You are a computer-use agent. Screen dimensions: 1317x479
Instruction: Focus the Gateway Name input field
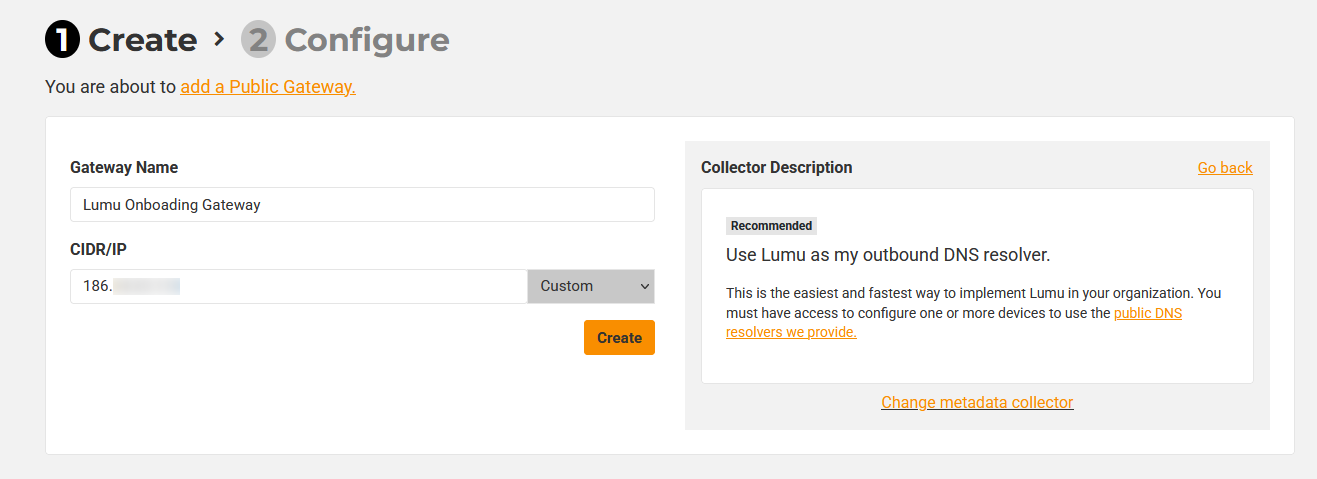tap(362, 204)
